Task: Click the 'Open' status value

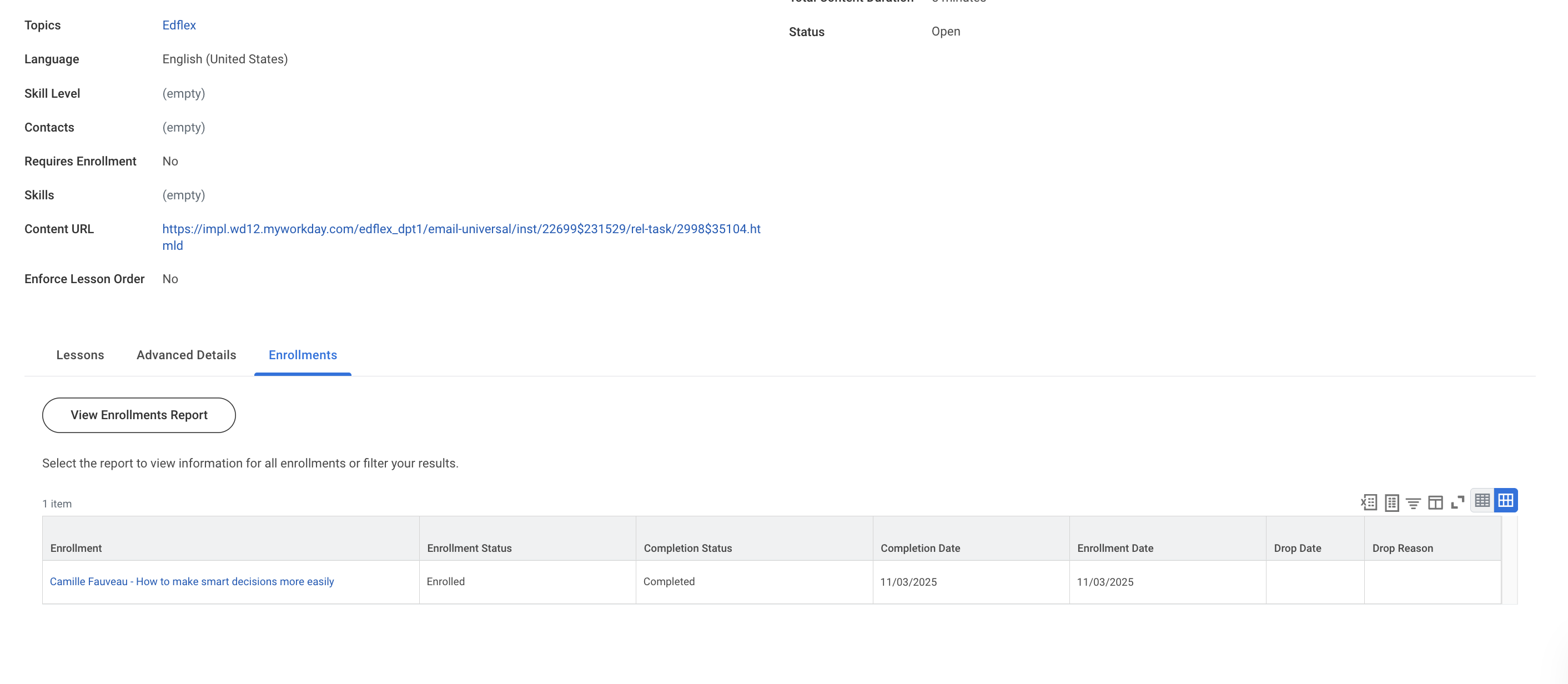Action: click(x=946, y=32)
